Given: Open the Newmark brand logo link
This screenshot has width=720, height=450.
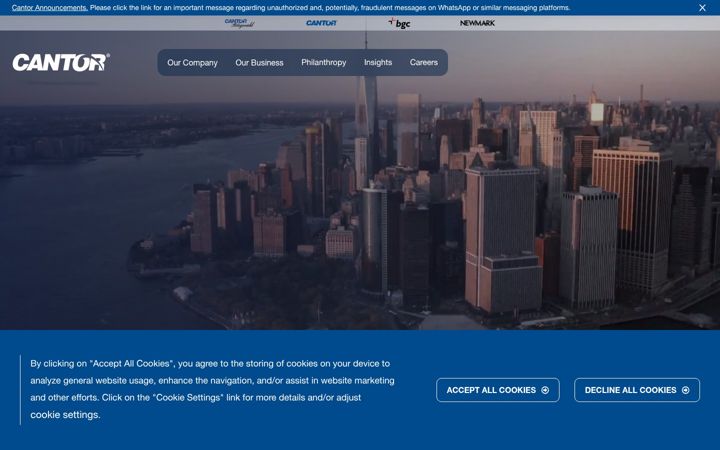Looking at the screenshot, I should pos(477,23).
